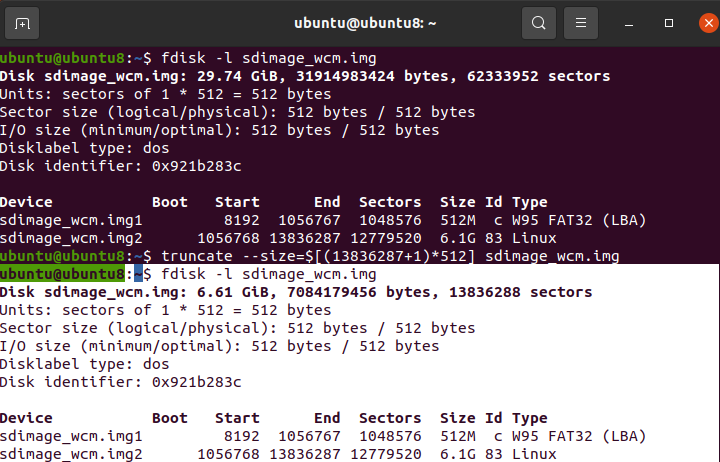Open a new terminal tab

22,23
